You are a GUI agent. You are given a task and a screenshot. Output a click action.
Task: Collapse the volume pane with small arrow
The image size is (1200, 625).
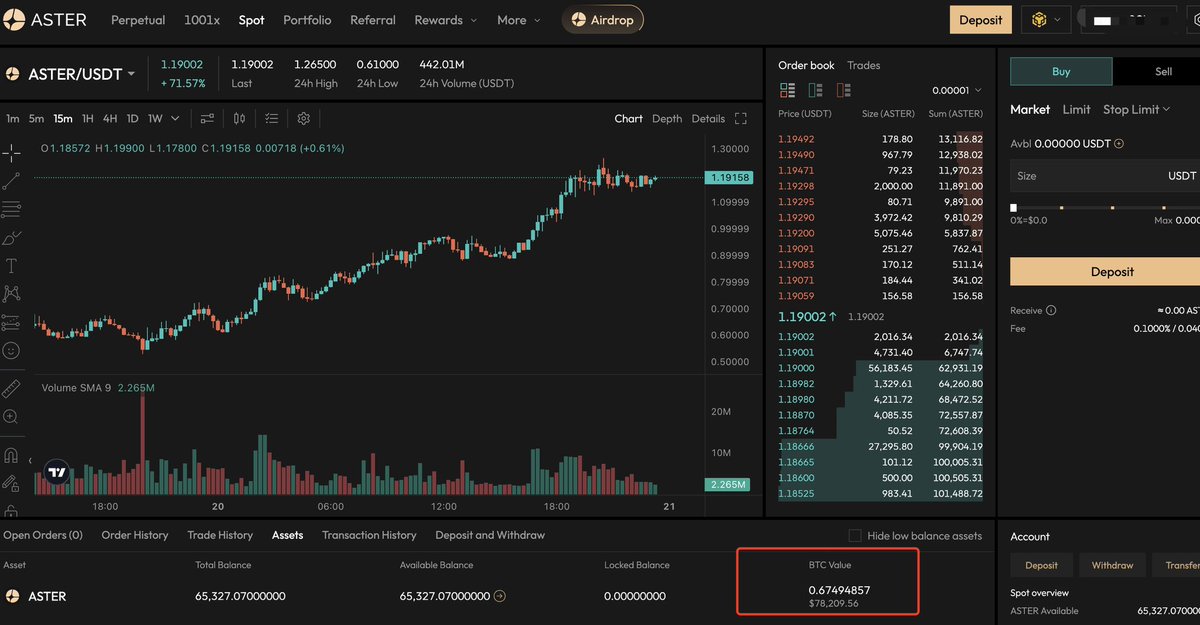29,461
